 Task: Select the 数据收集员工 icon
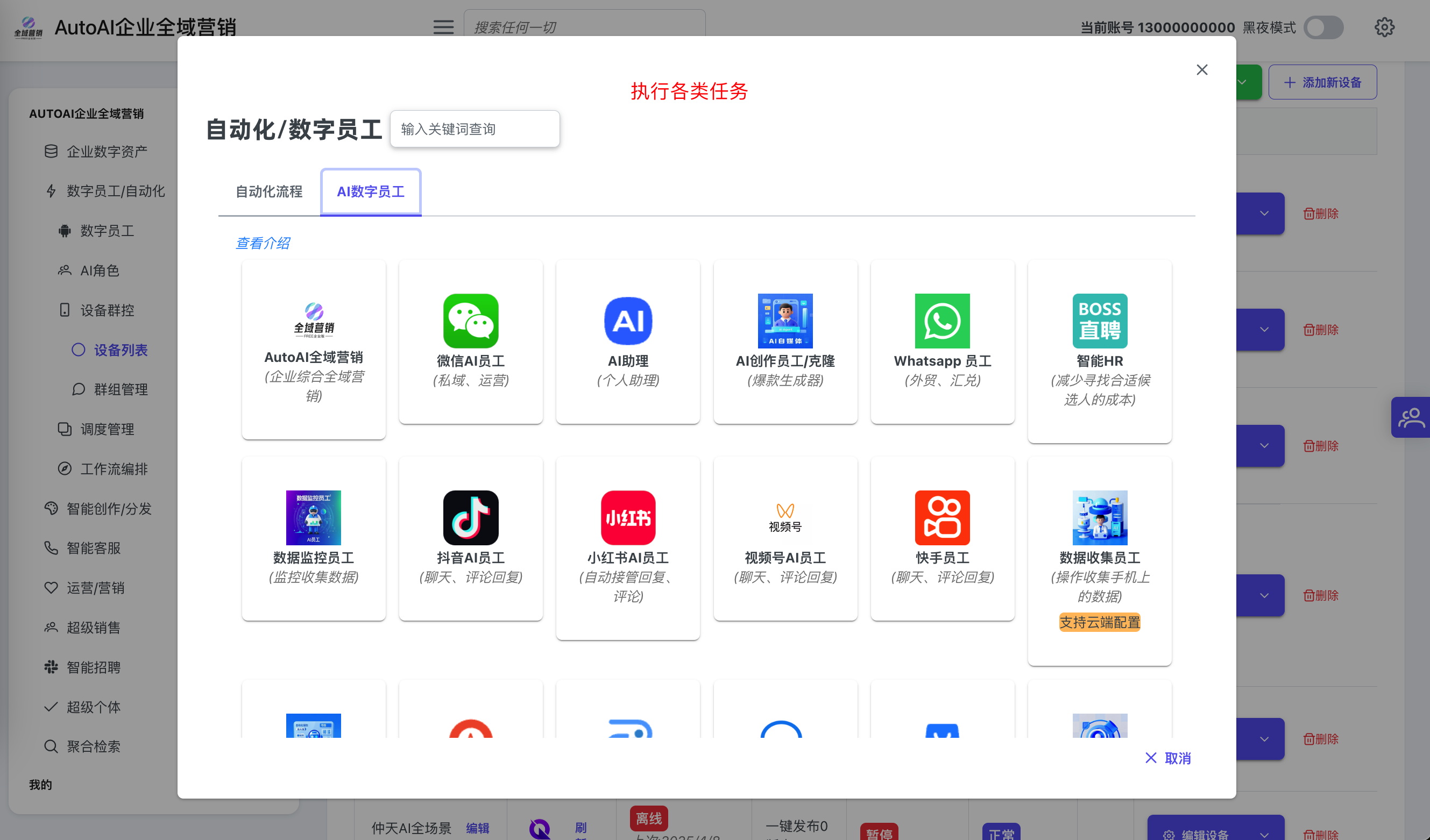pyautogui.click(x=1099, y=517)
